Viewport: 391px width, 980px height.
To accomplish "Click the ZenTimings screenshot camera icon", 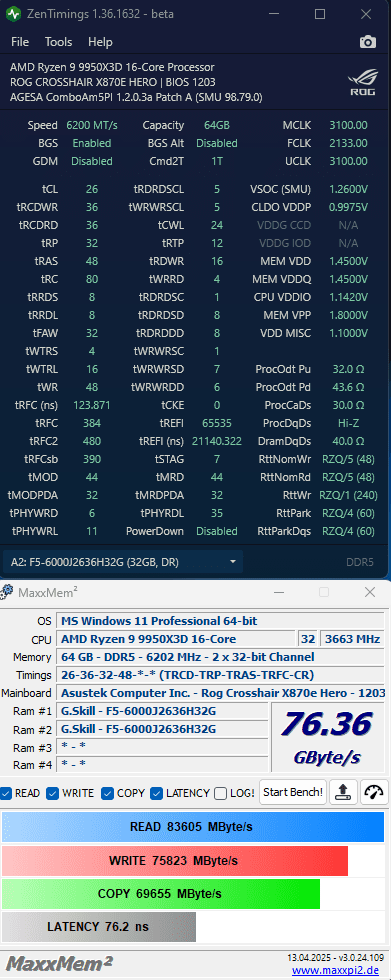I will 368,42.
